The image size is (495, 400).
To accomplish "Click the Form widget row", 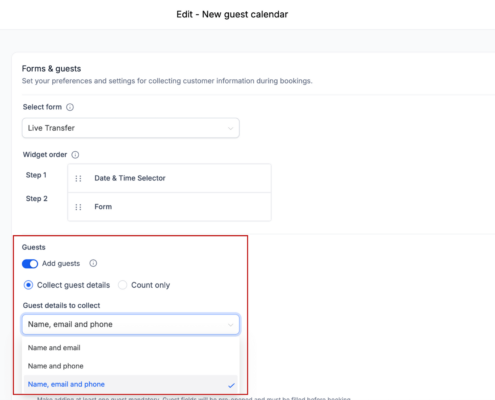I will click(x=169, y=207).
